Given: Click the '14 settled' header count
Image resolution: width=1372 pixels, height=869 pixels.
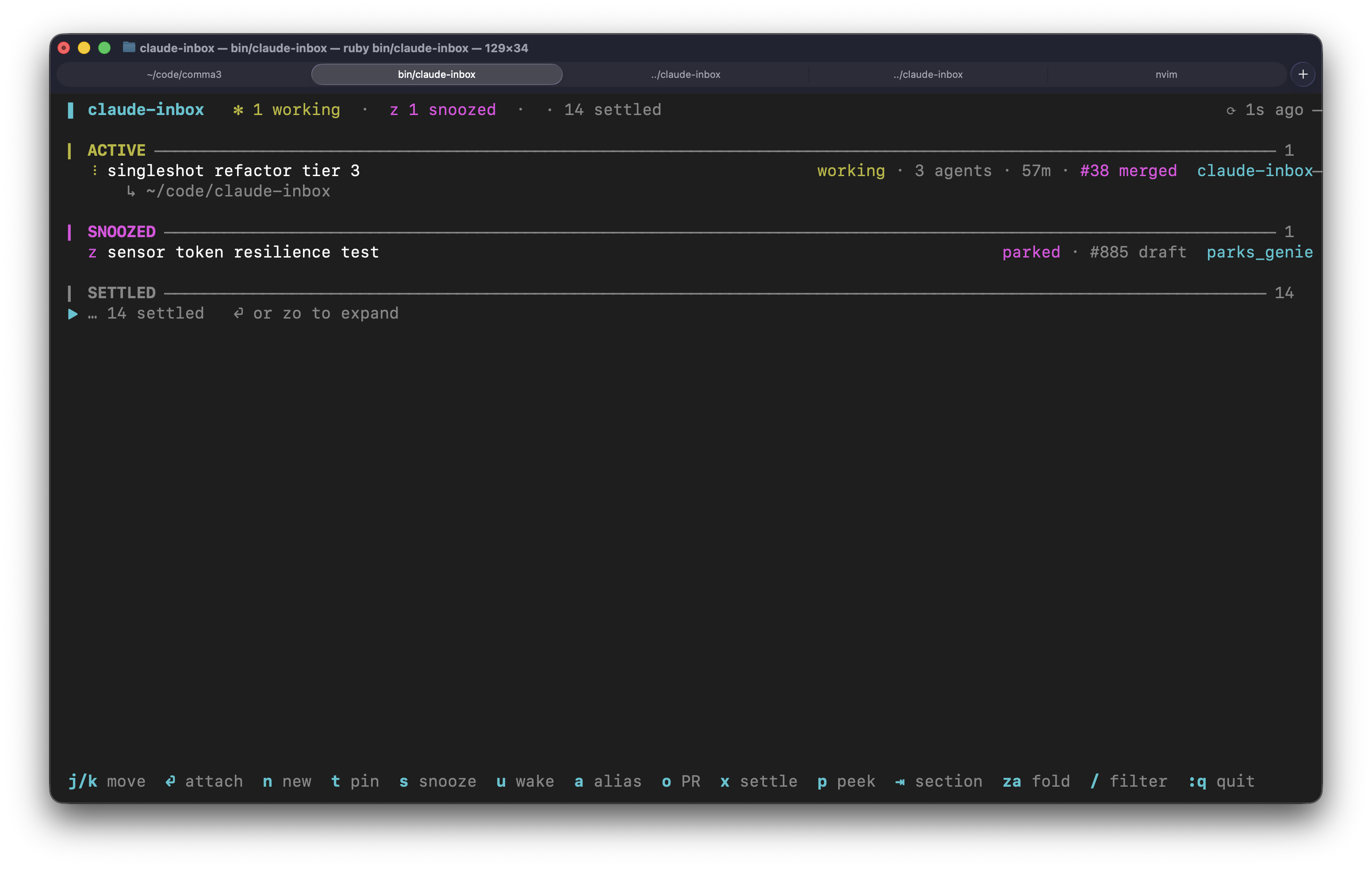Looking at the screenshot, I should (613, 110).
